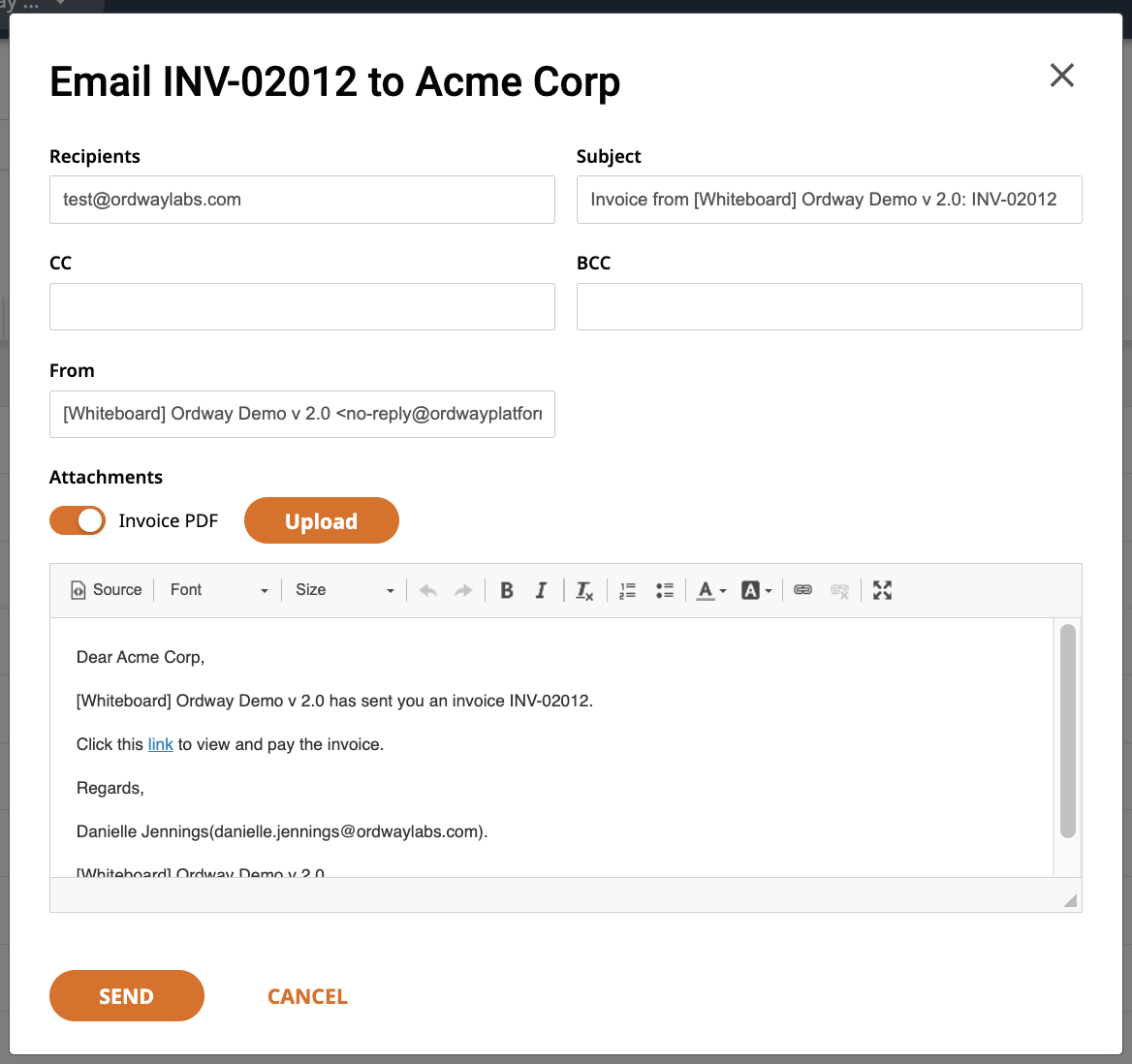Toggle Bold formatting in editor toolbar
The height and width of the screenshot is (1064, 1132).
click(x=507, y=590)
